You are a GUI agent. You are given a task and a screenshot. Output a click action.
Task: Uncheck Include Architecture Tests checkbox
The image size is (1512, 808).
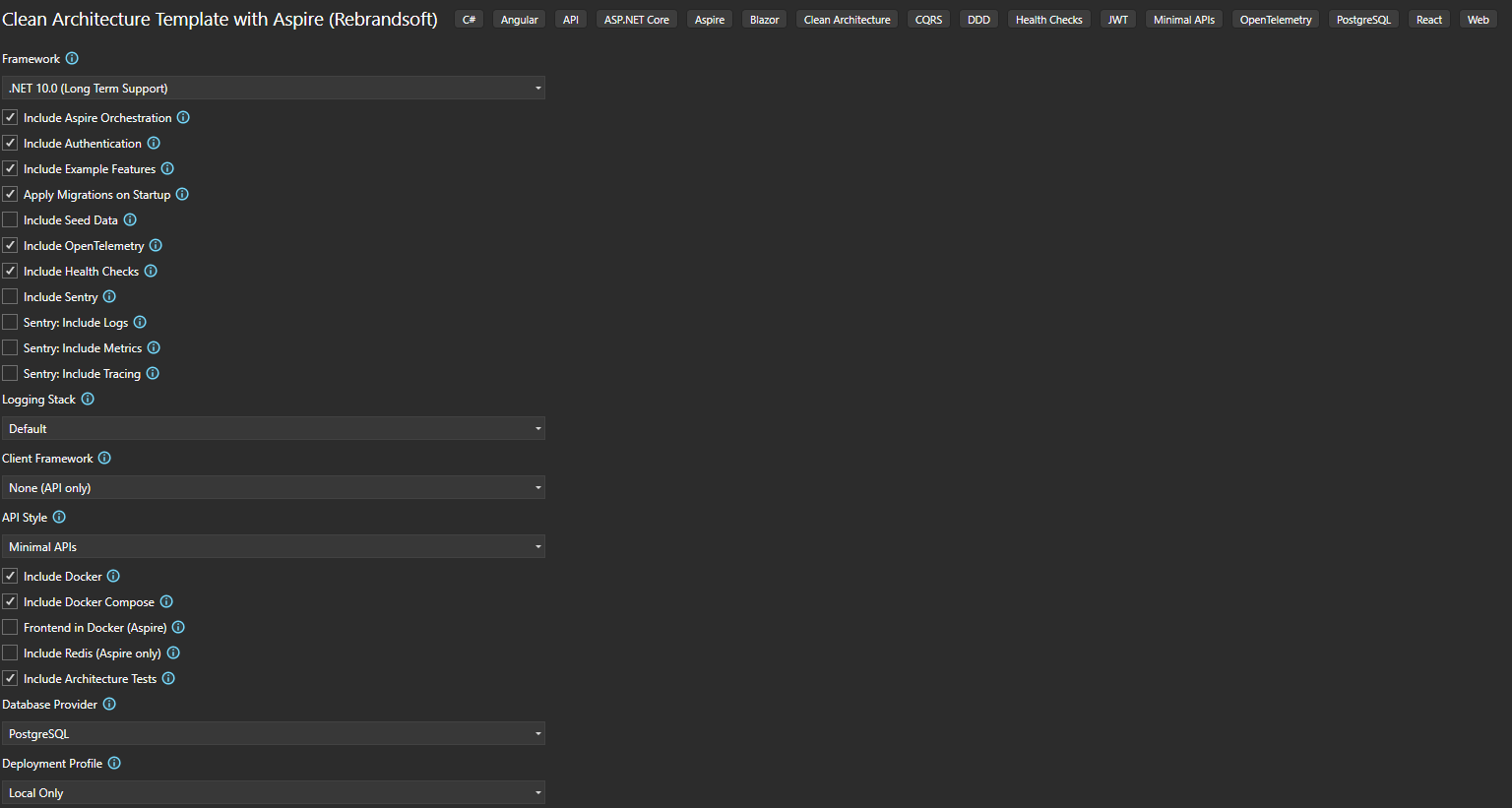tap(10, 679)
